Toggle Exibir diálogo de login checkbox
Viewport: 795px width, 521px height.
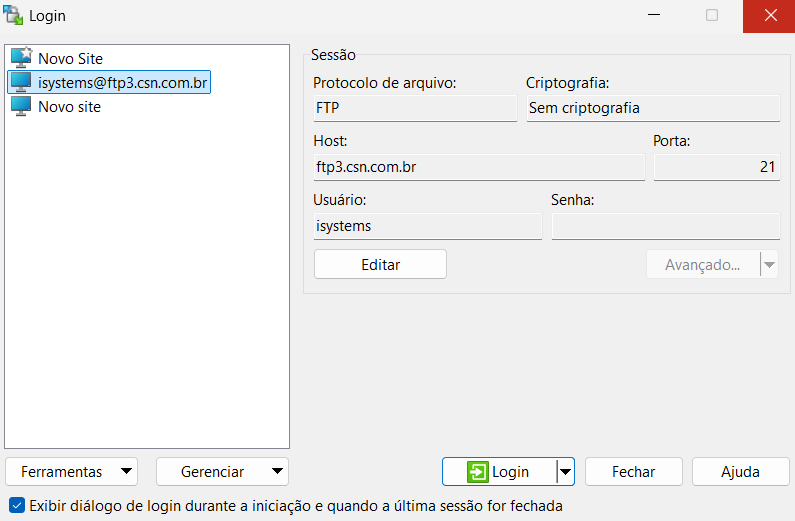coord(17,505)
